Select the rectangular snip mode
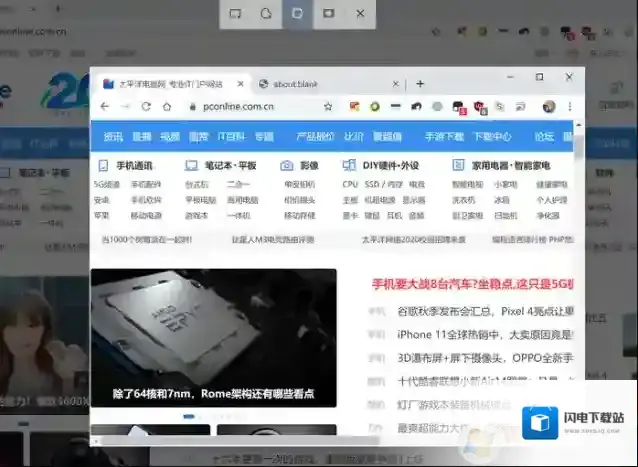The height and width of the screenshot is (467, 638). (235, 14)
